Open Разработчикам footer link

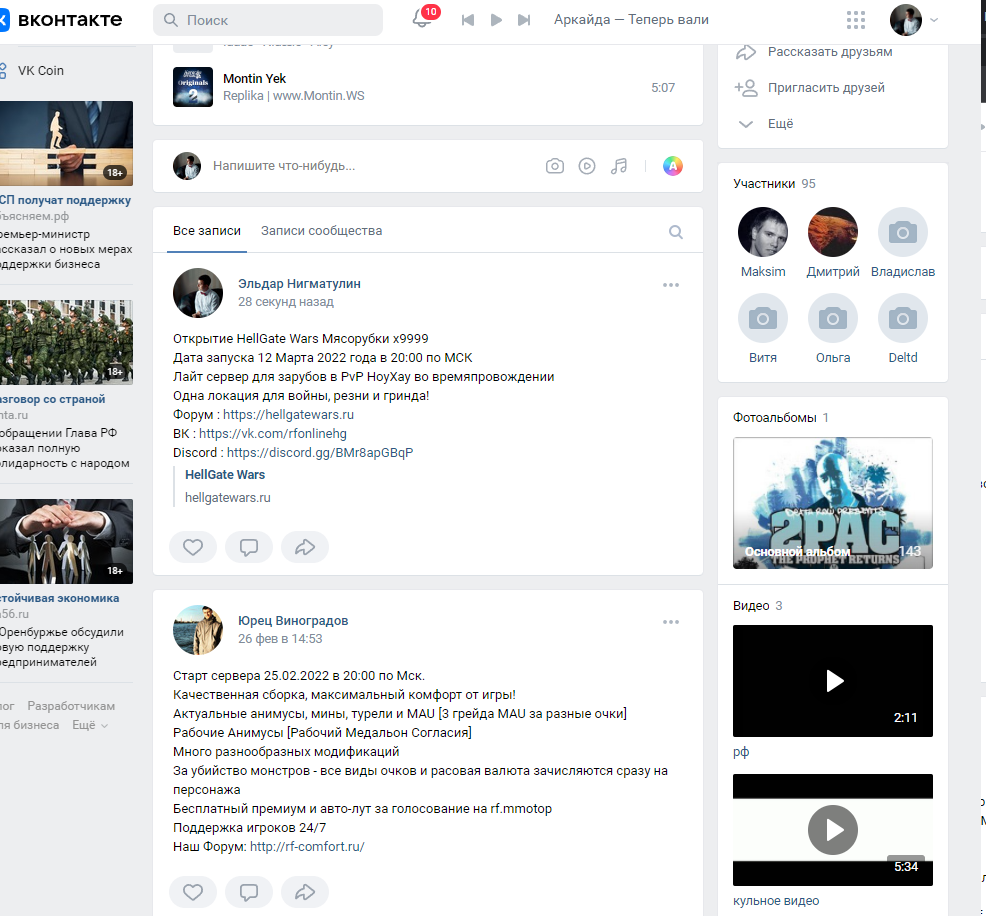click(x=71, y=706)
